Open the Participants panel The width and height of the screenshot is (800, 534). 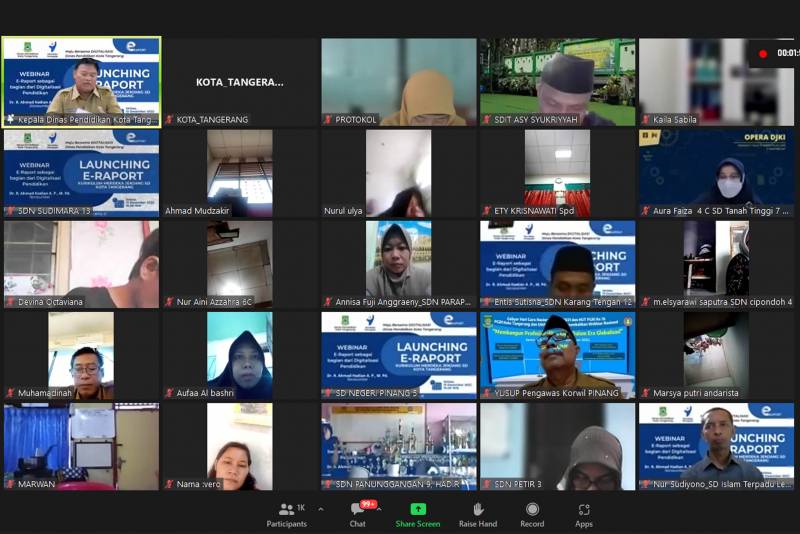tap(286, 513)
